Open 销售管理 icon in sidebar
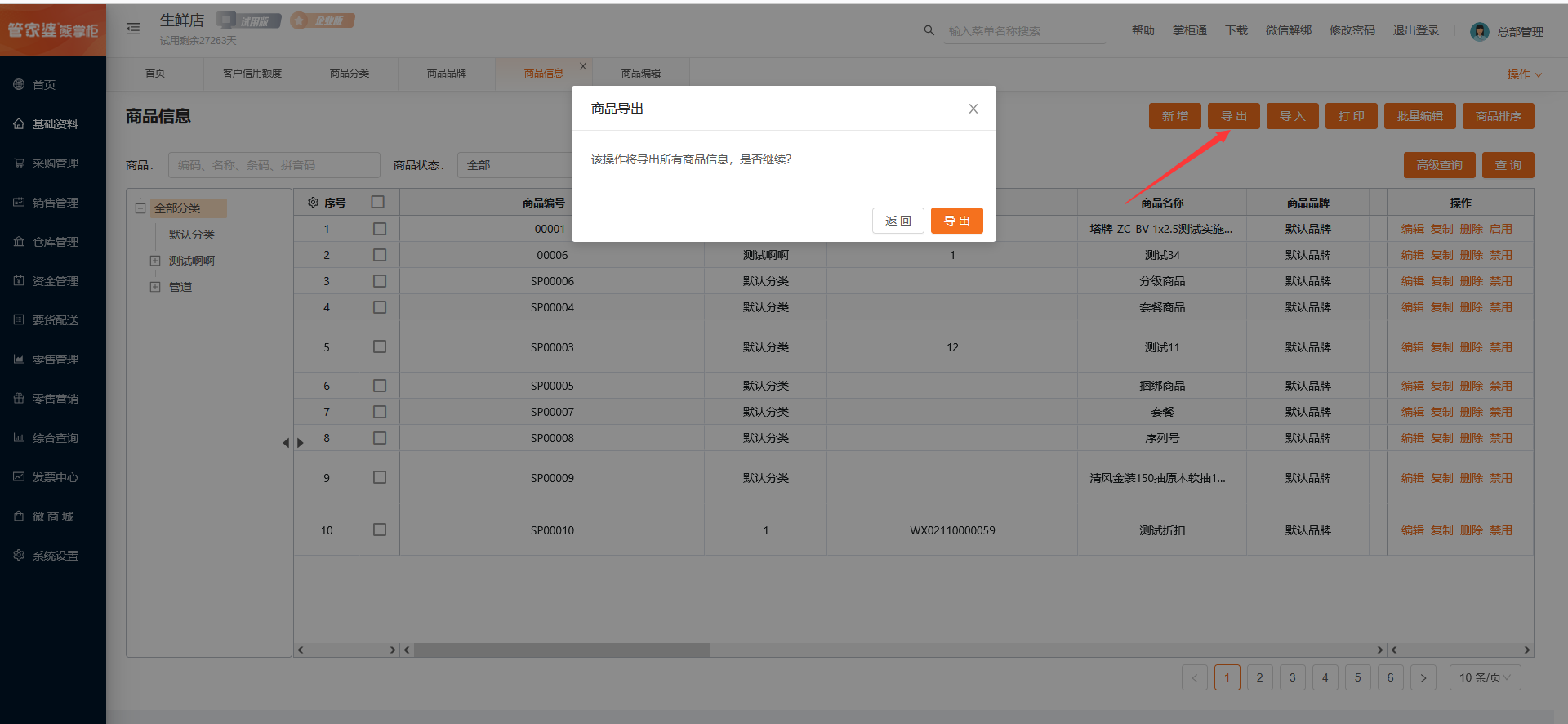 click(19, 202)
